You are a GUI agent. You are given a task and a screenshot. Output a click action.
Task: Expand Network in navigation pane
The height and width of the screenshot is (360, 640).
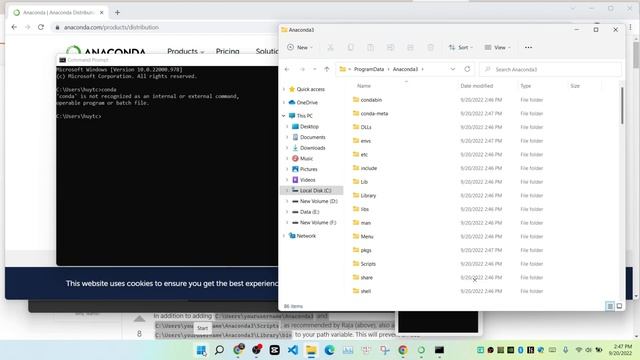[x=284, y=236]
